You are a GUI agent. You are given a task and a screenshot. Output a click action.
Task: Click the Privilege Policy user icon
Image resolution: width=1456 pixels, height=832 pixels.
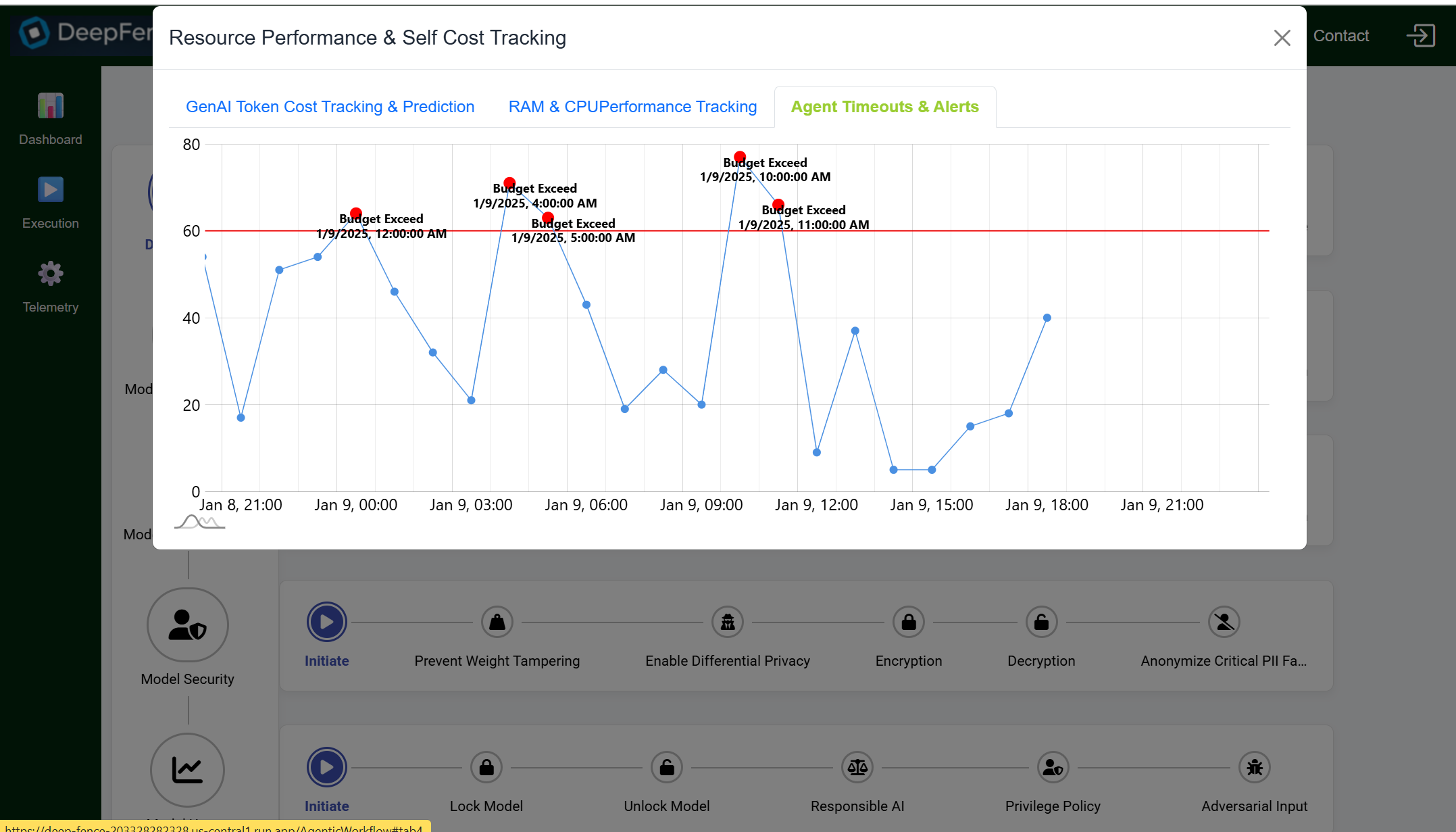click(x=1053, y=767)
